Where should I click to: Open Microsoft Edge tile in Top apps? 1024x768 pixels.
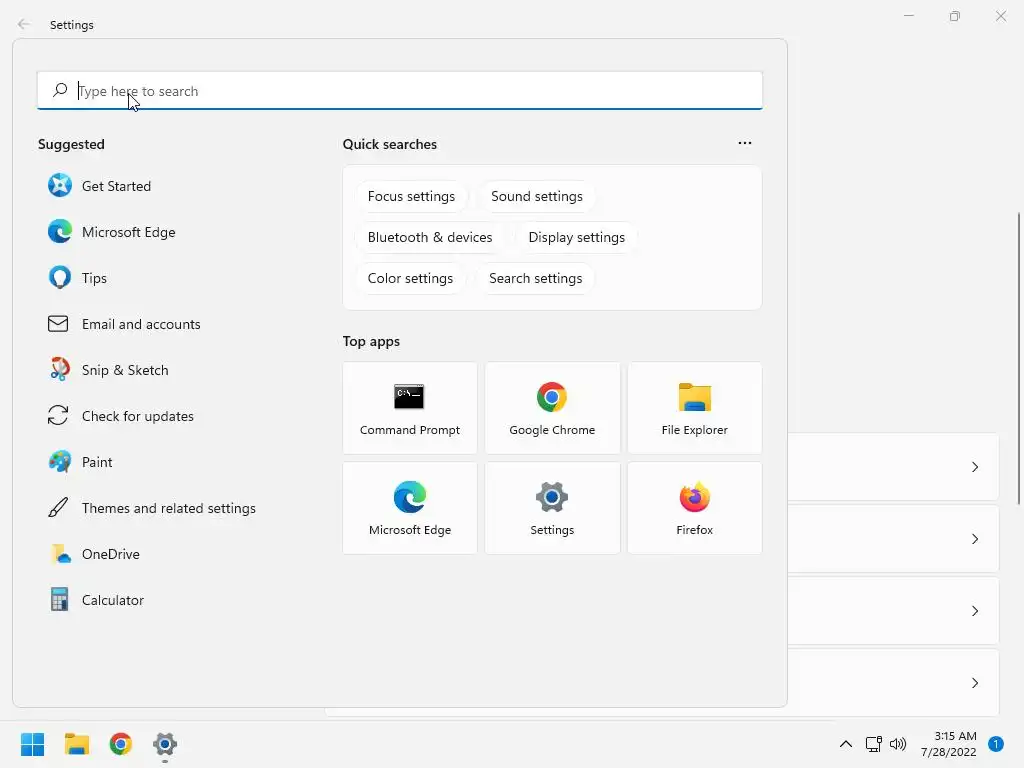coord(409,508)
